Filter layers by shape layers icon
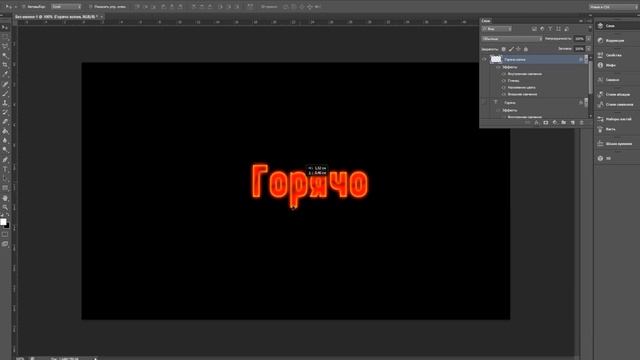Image resolution: width=640 pixels, height=360 pixels. tap(558, 29)
